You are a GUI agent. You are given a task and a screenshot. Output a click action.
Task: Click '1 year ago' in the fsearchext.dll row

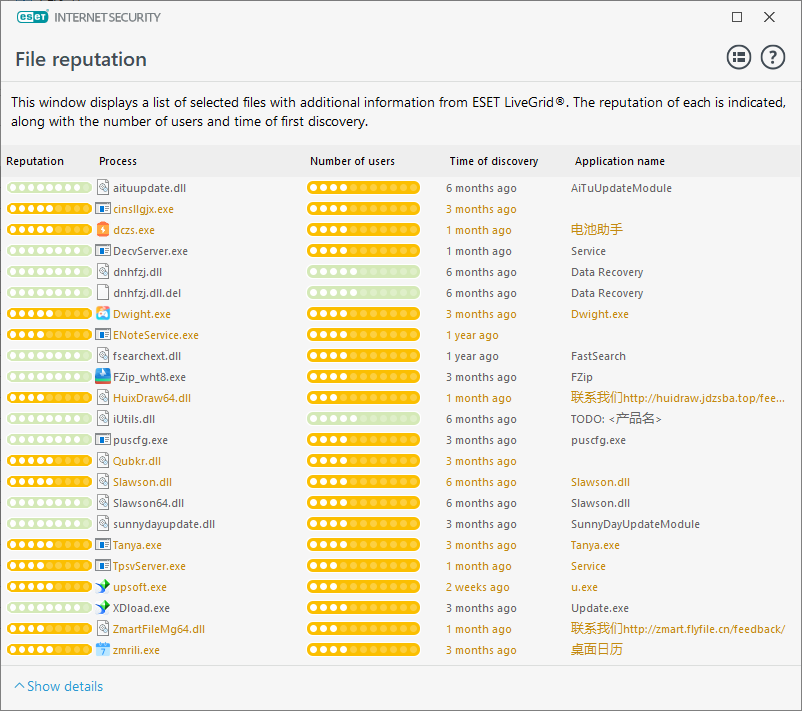[472, 356]
